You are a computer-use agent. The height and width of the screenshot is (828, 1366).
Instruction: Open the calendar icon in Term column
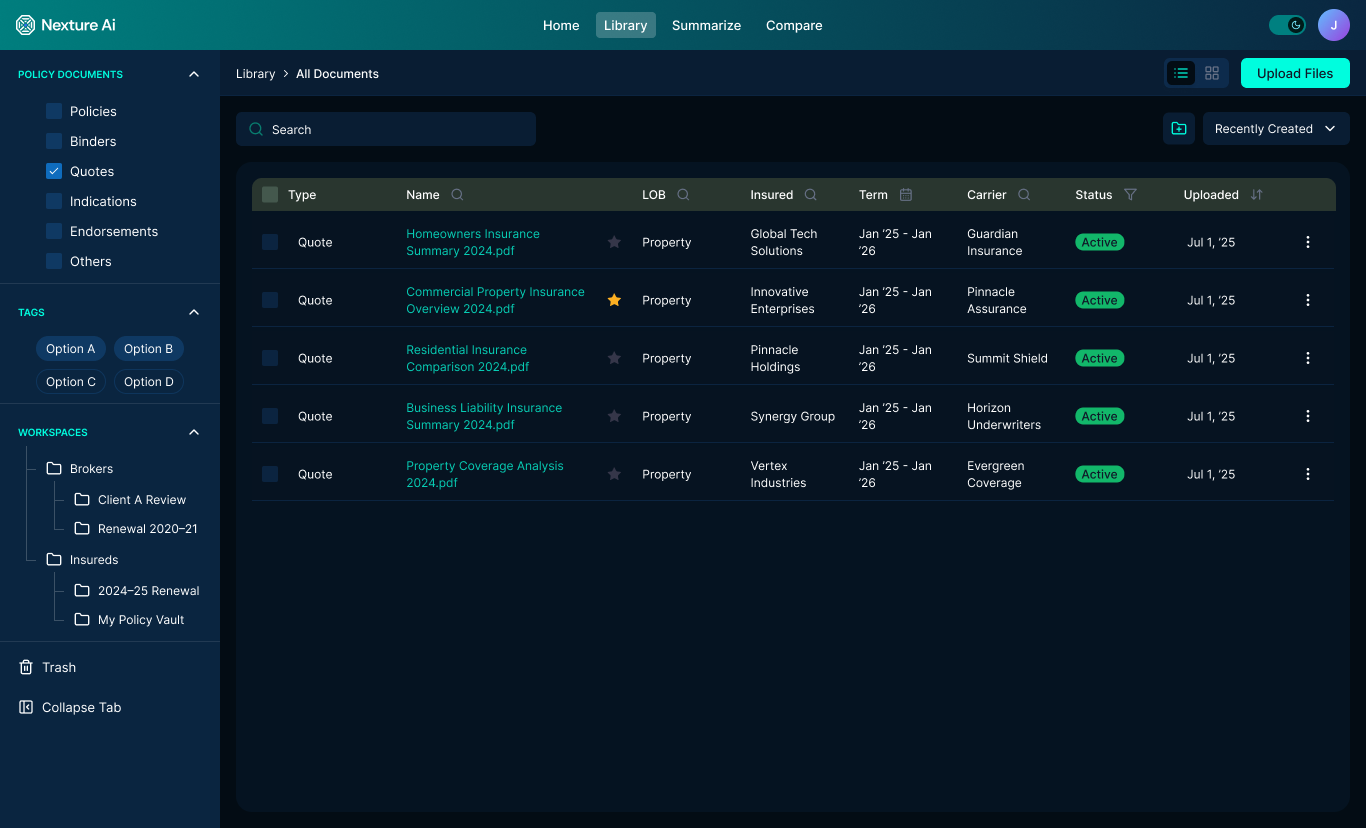pyautogui.click(x=906, y=195)
